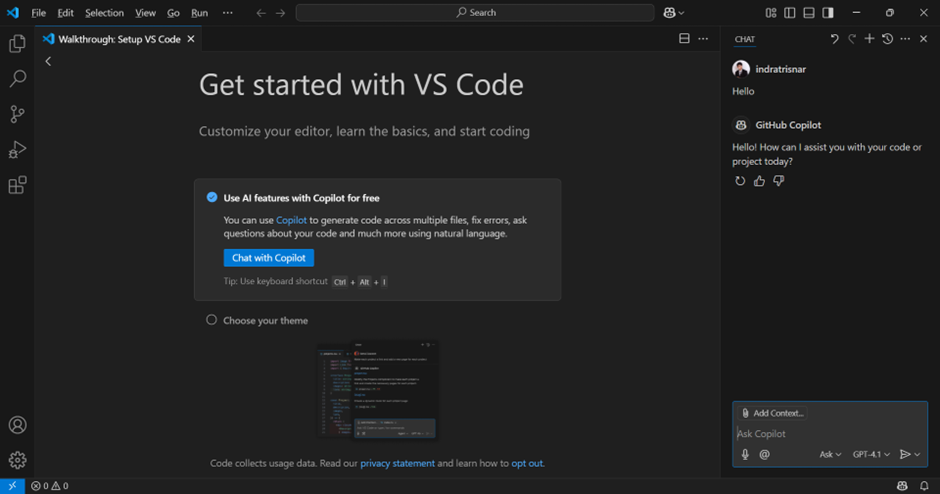940x494 pixels.
Task: Focus the Ask Copilot input field
Action: (830, 433)
